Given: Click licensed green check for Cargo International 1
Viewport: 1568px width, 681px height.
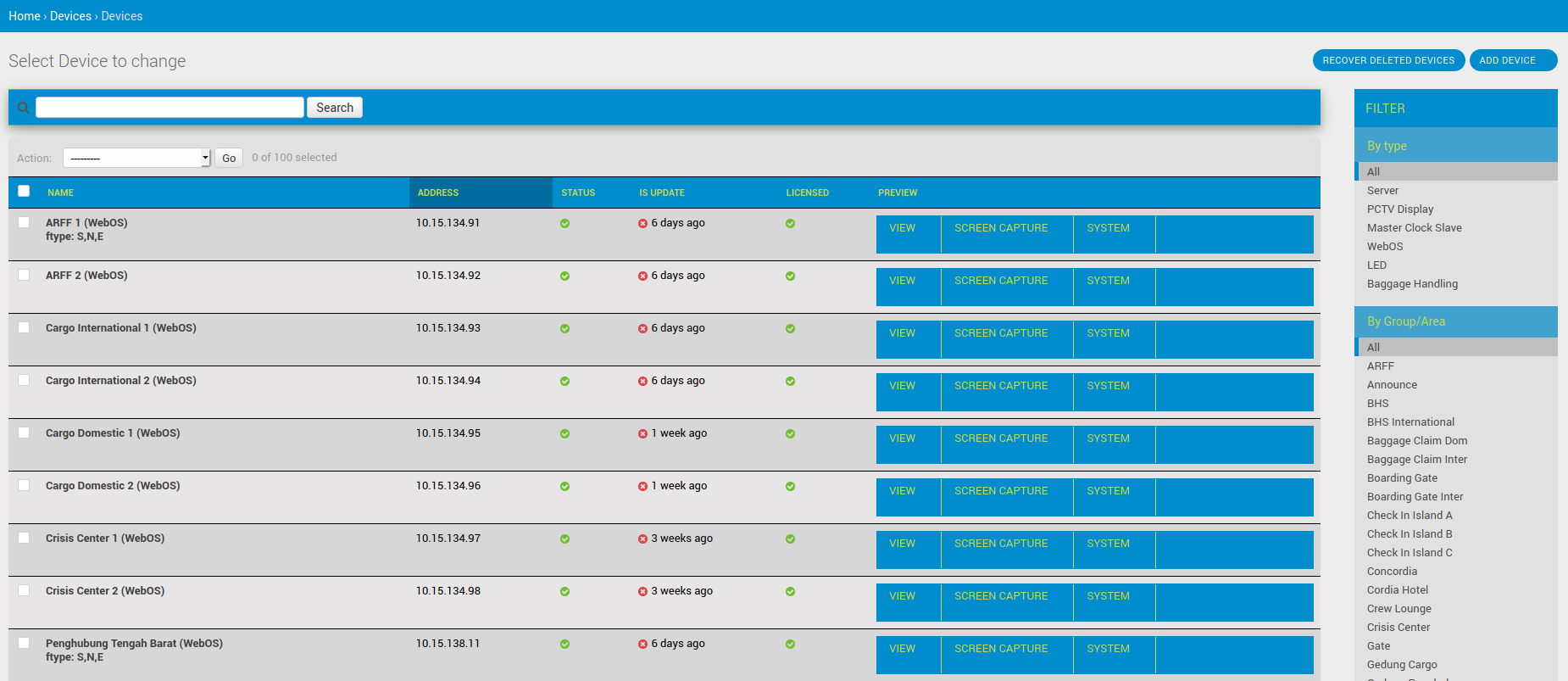Looking at the screenshot, I should coord(790,329).
